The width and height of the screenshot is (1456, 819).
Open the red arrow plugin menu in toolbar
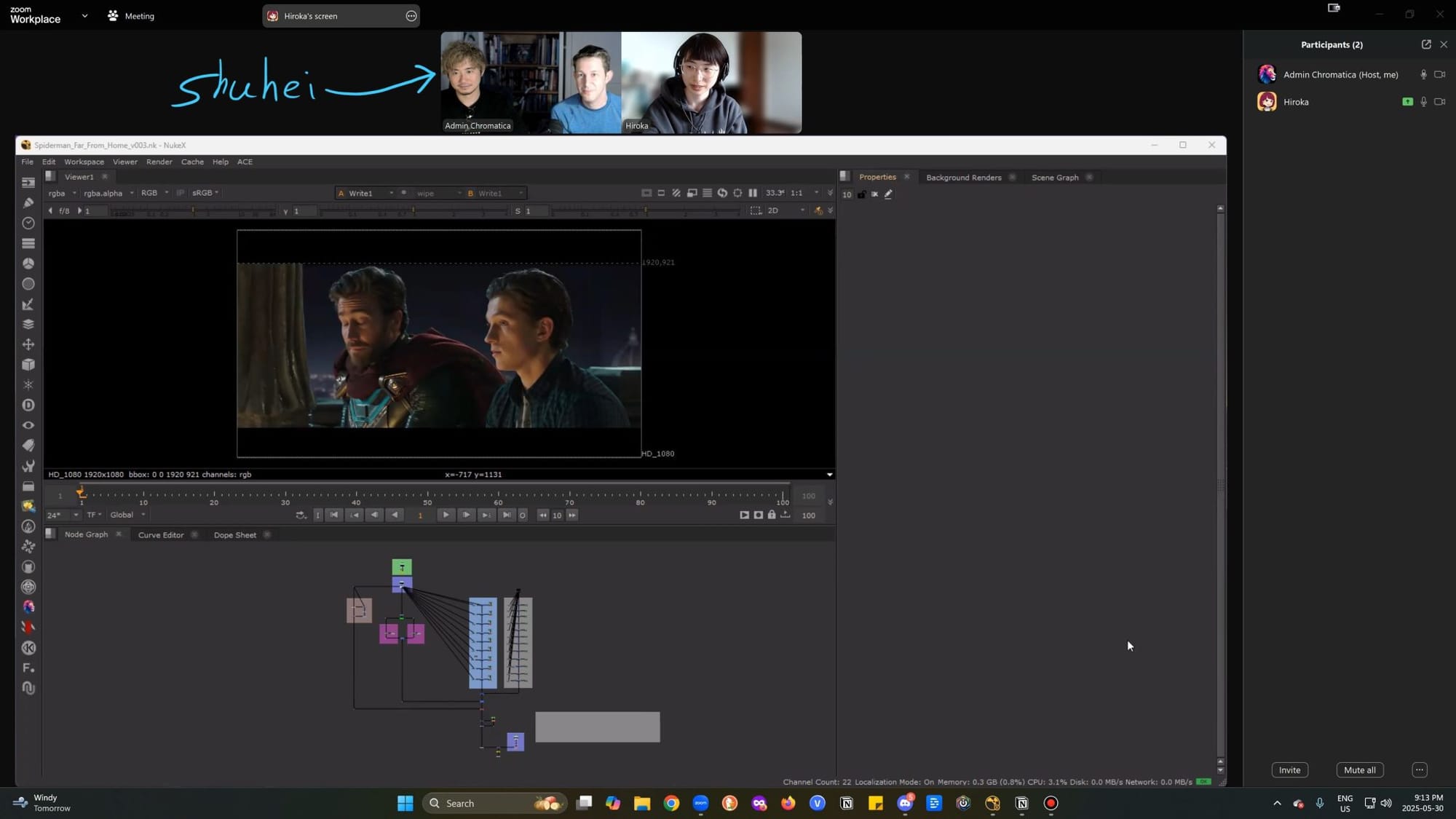[28, 628]
